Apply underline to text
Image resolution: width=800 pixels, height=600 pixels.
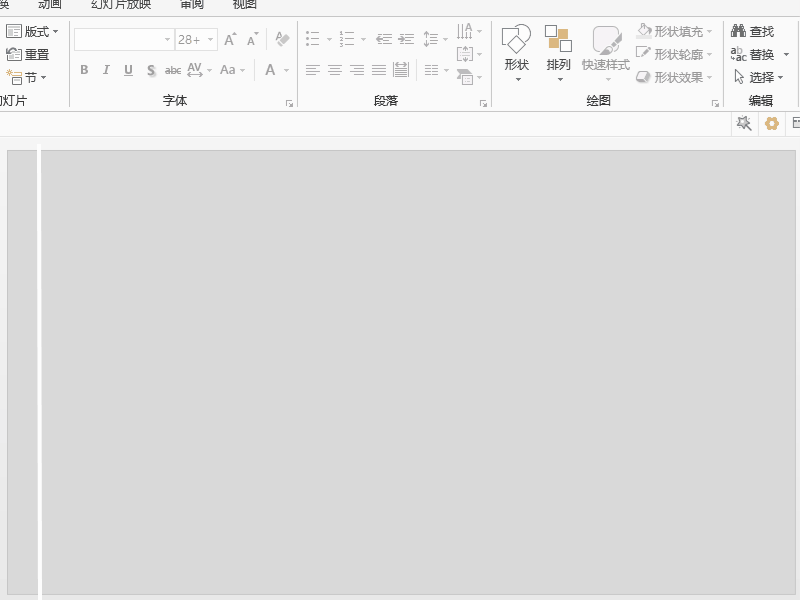[x=128, y=70]
